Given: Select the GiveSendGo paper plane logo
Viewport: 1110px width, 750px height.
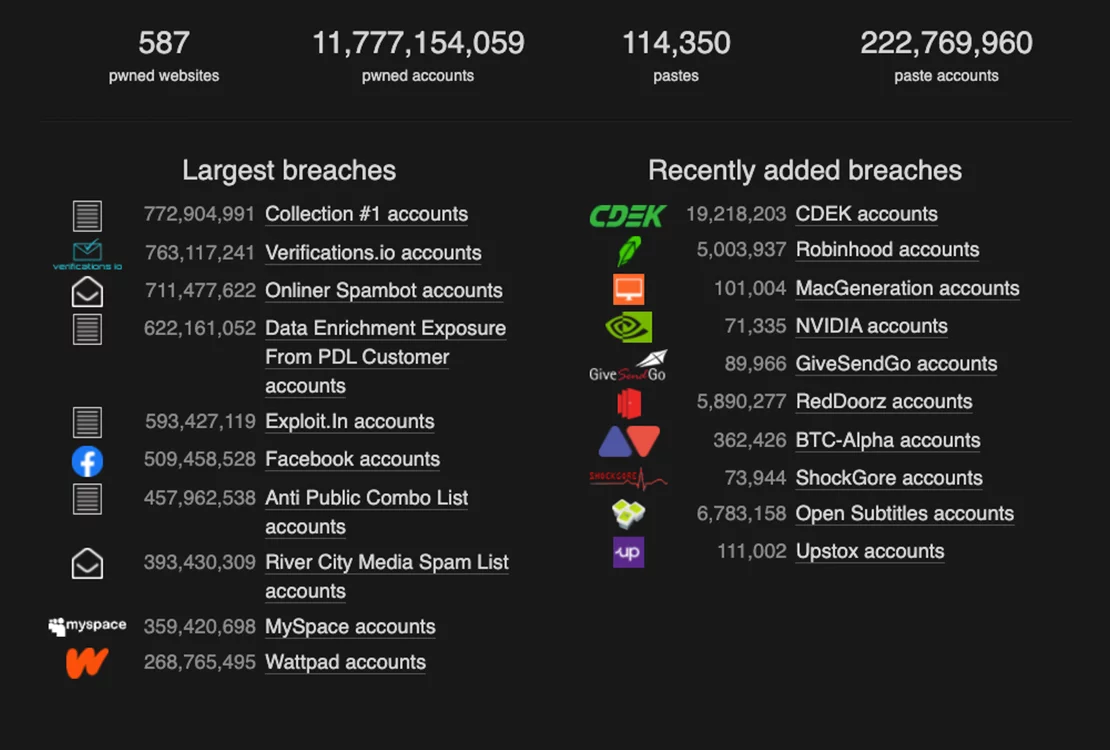Looking at the screenshot, I should point(627,363).
